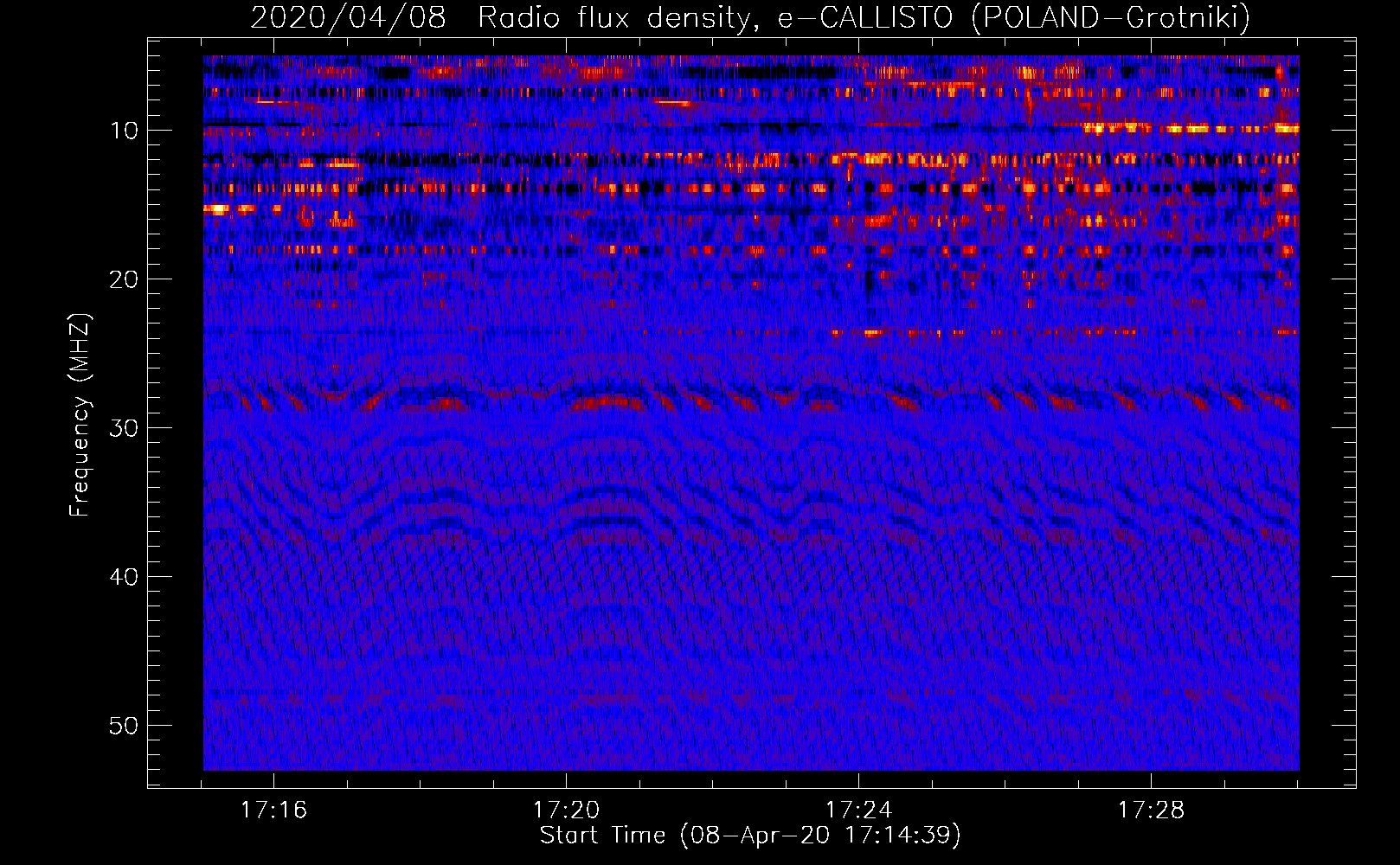1400x865 pixels.
Task: Click the '50' frequency tick label
Action: [125, 726]
